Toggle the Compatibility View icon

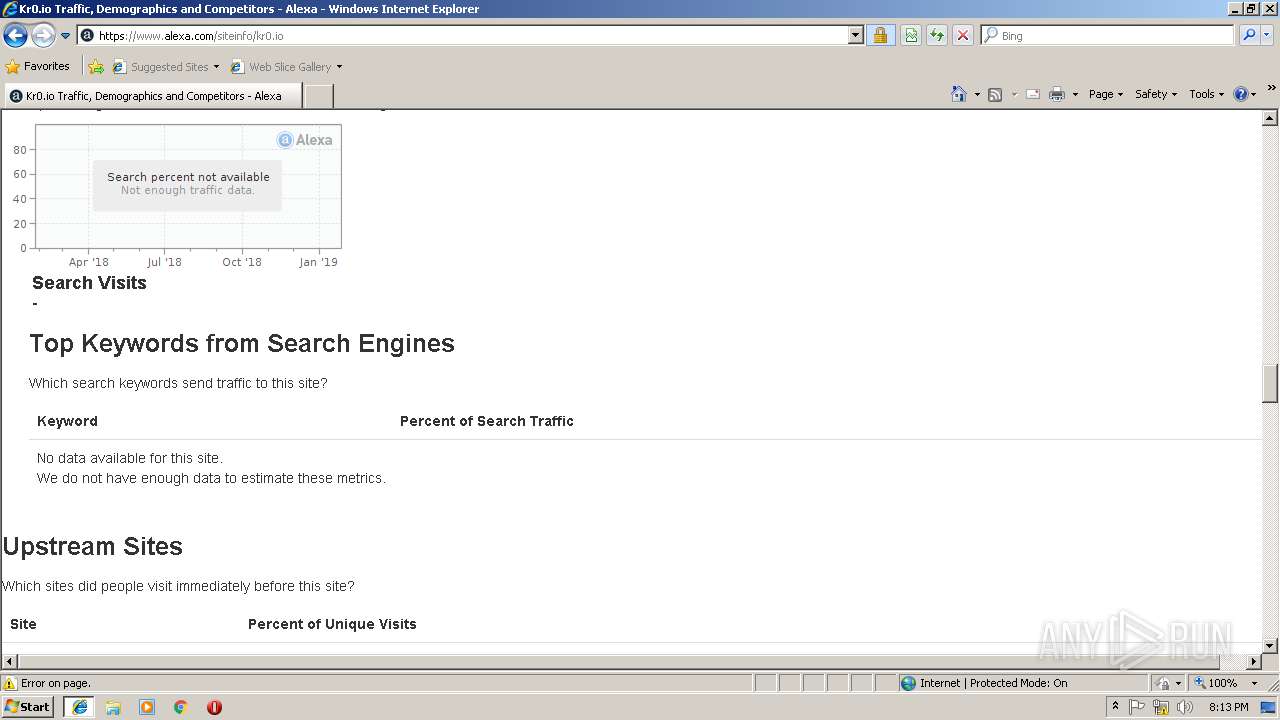(911, 36)
